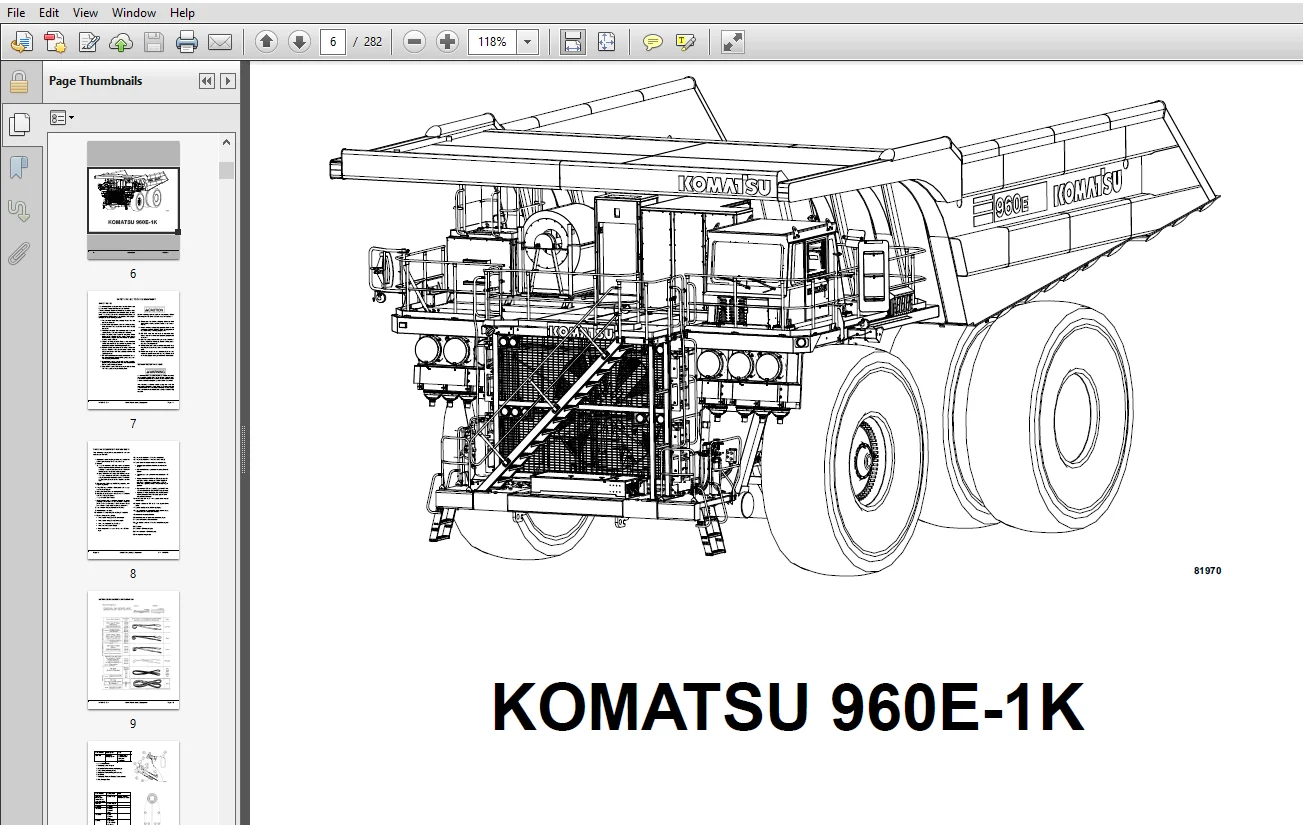The width and height of the screenshot is (1303, 825).
Task: Click the 118% zoom value field
Action: tap(492, 42)
